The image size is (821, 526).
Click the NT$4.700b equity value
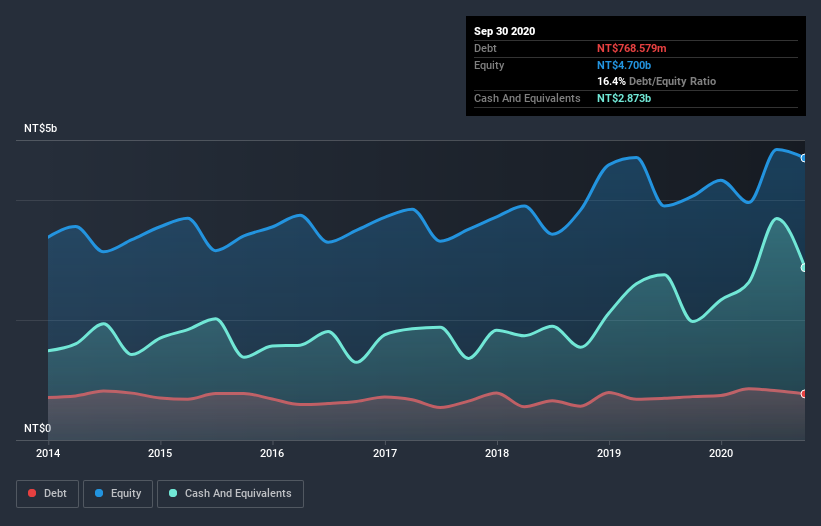tap(624, 65)
